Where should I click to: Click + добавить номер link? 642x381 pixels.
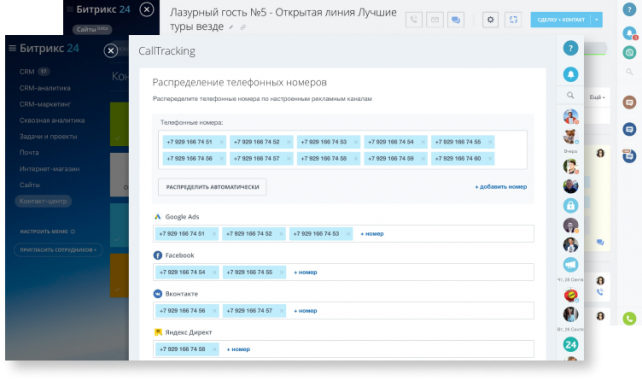[501, 187]
